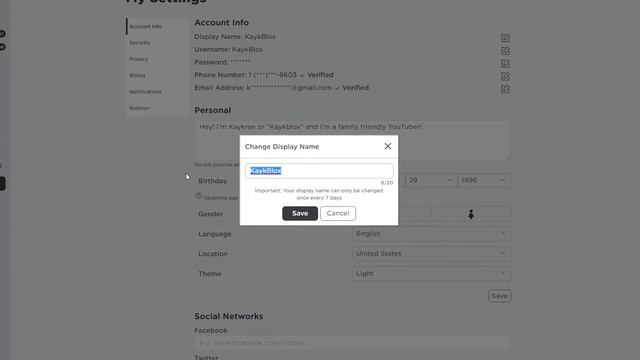Cancel the display name change
The width and height of the screenshot is (640, 360).
click(x=338, y=213)
